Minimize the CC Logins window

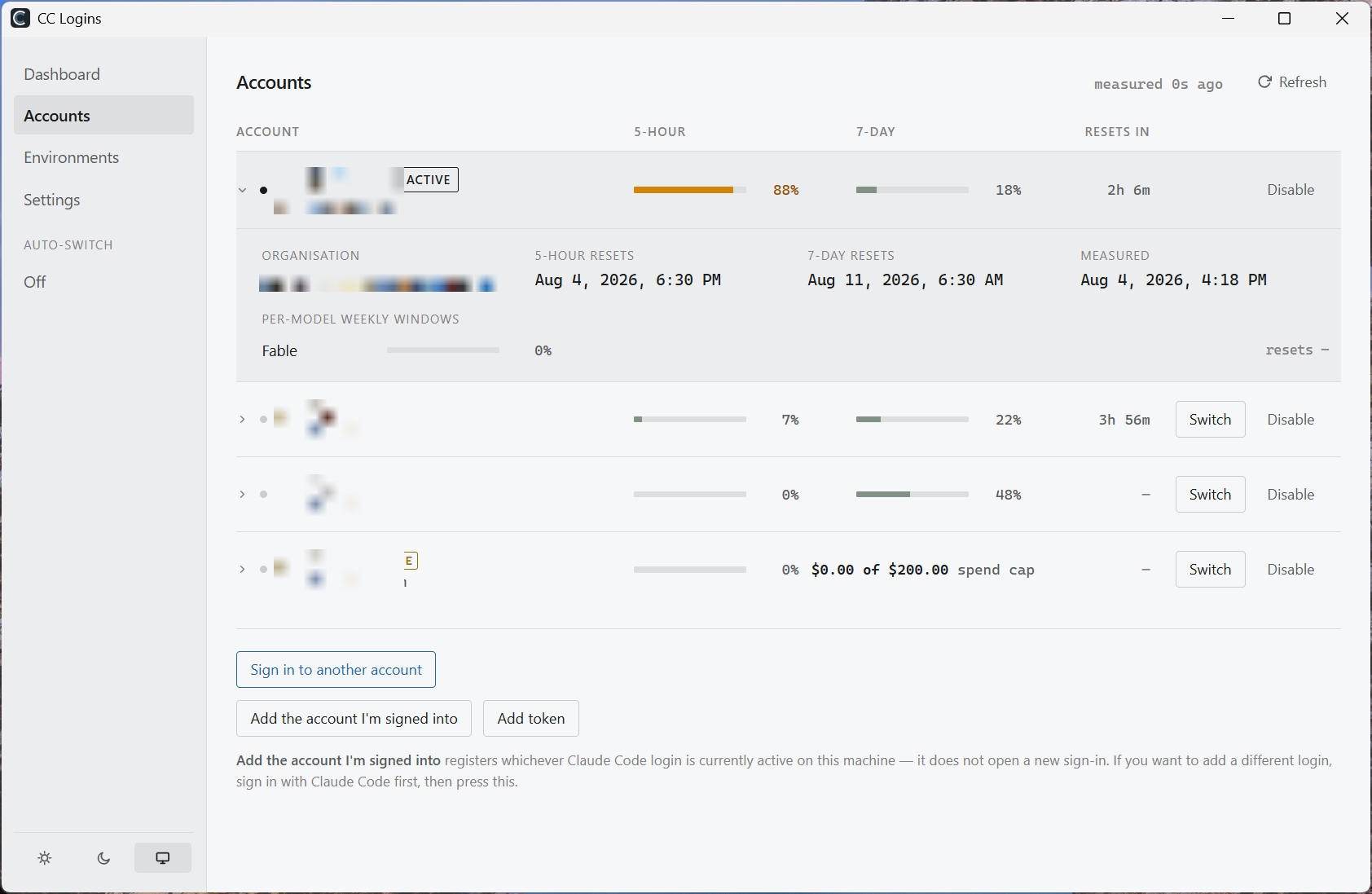tap(1229, 19)
